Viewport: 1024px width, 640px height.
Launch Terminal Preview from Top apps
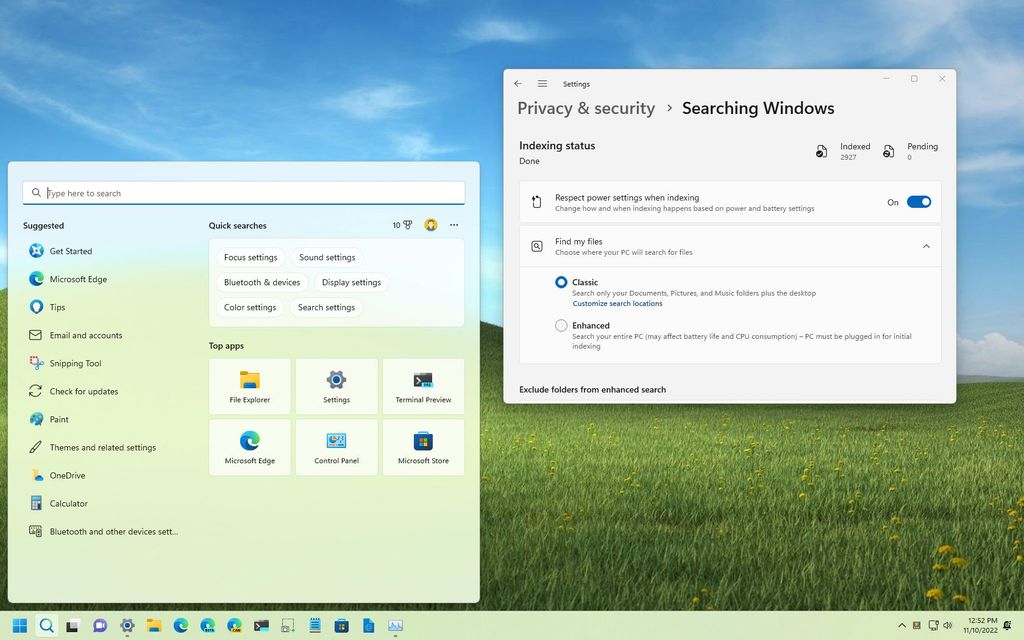(x=423, y=385)
